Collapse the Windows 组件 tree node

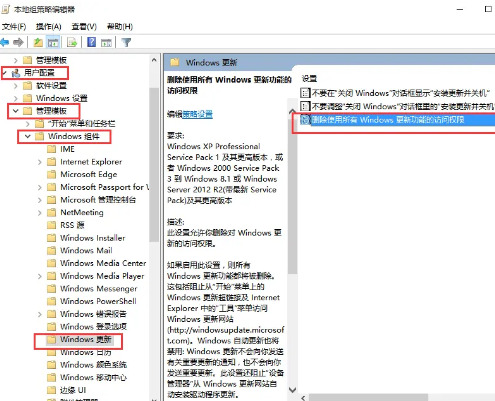click(x=28, y=136)
